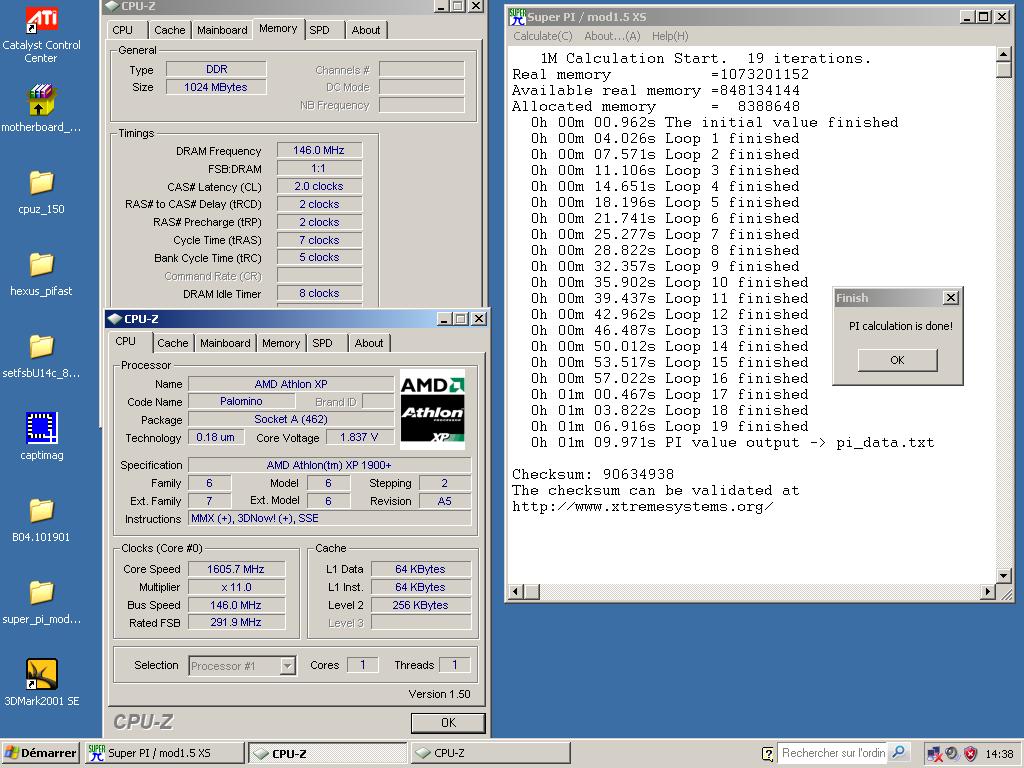Click scroll down arrow in Super PI
Viewport: 1024px width, 768px height.
1004,575
